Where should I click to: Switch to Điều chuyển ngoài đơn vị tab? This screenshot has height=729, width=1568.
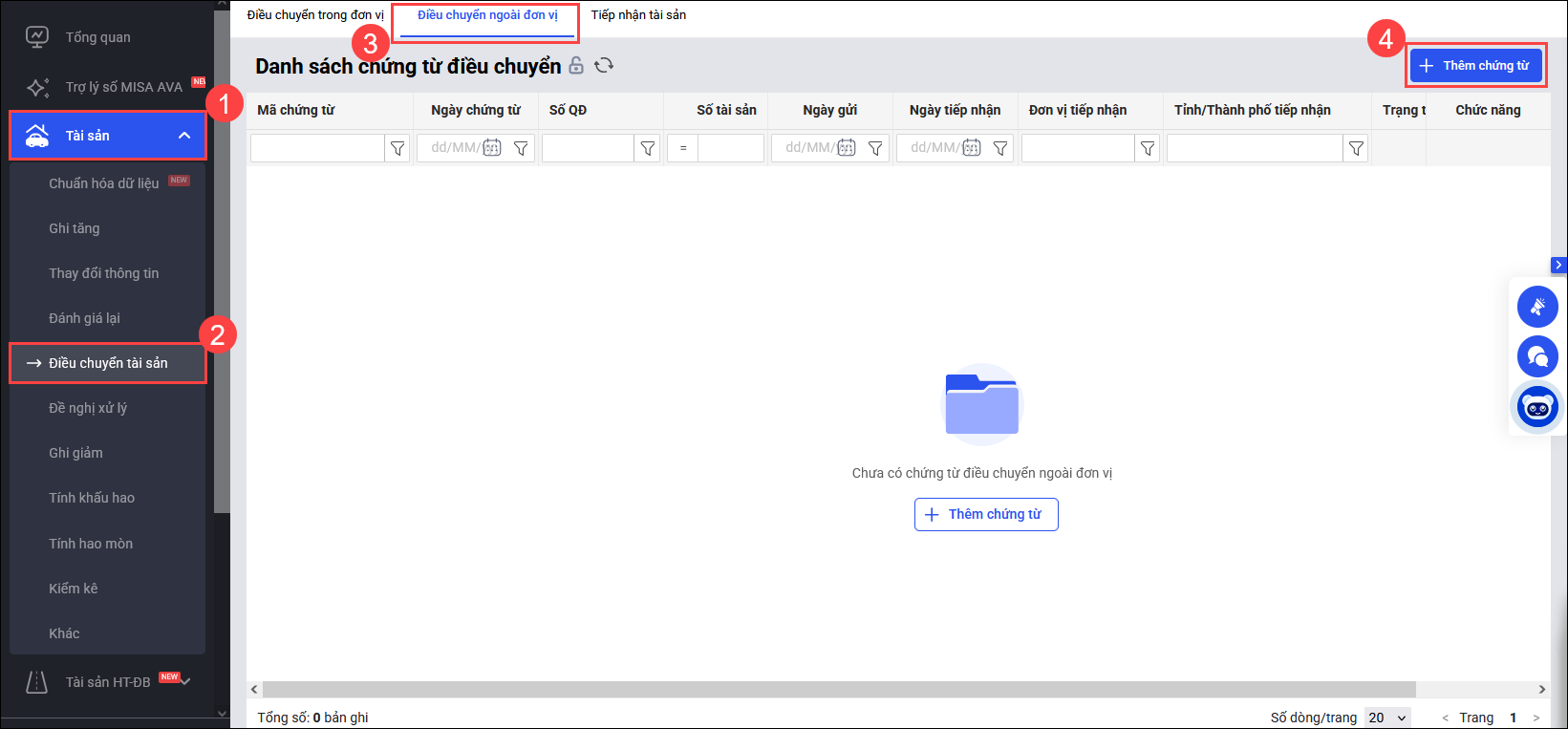(487, 15)
